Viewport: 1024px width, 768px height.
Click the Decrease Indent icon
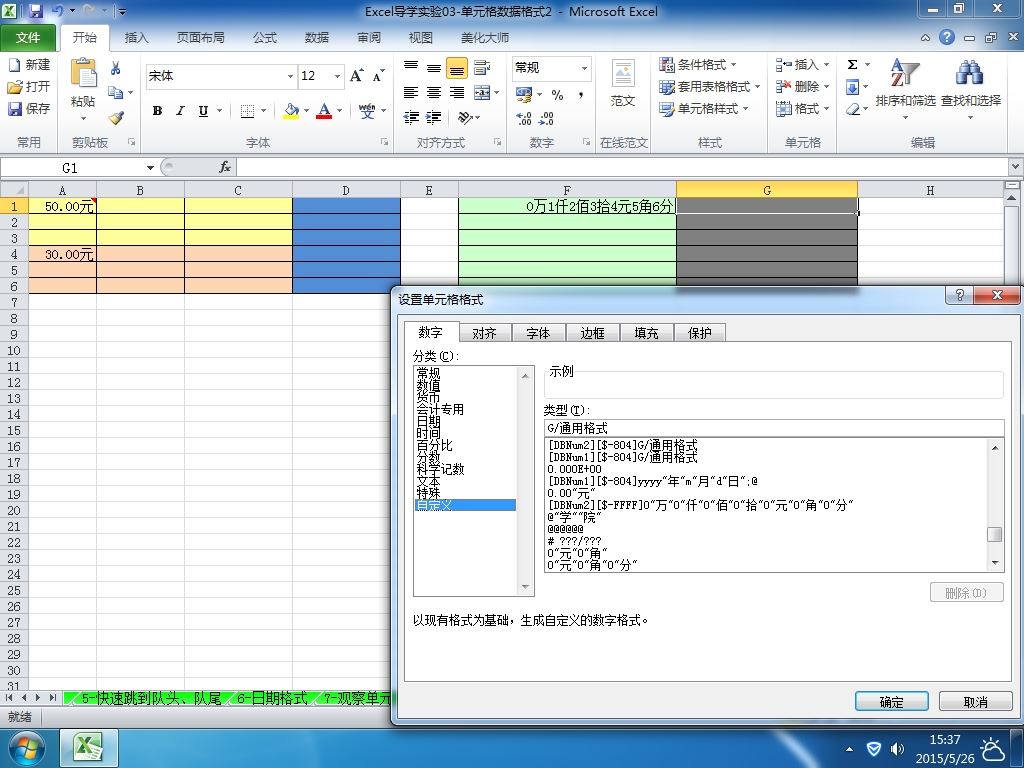411,118
